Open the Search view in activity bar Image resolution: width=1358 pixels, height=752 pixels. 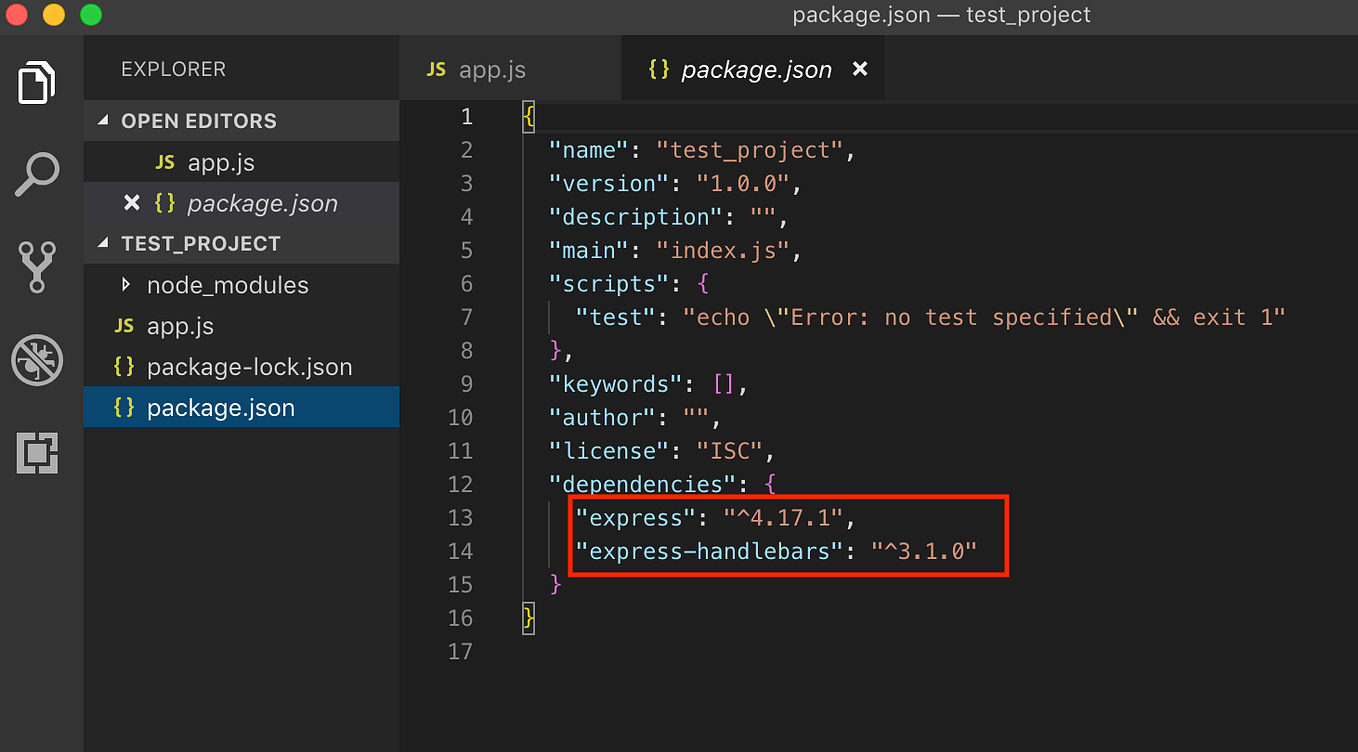pos(38,176)
